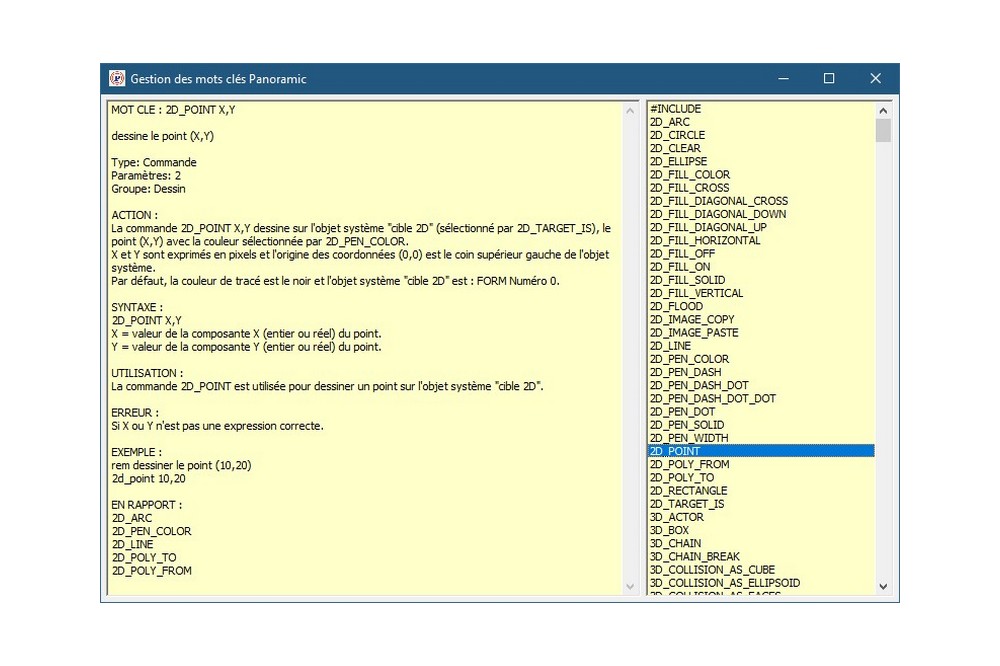Select 2D_PEN_DASH keyword

pyautogui.click(x=761, y=373)
